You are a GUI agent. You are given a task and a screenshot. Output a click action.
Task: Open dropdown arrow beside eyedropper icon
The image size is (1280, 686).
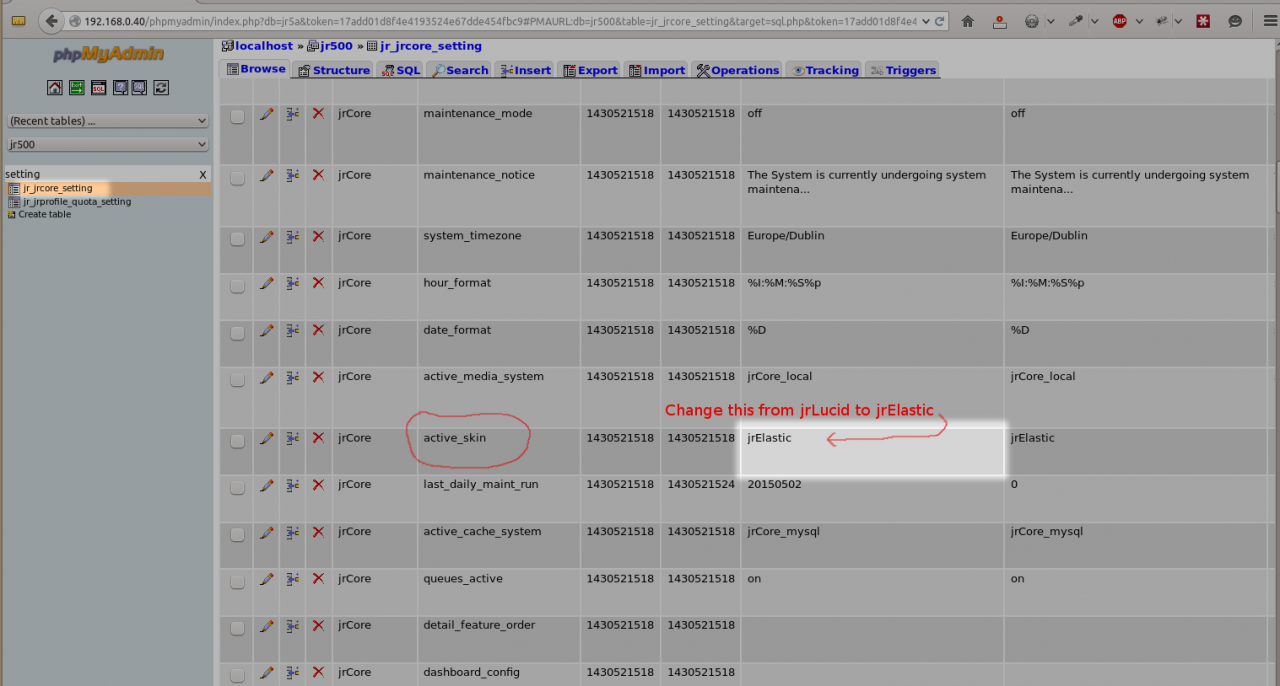click(1094, 21)
